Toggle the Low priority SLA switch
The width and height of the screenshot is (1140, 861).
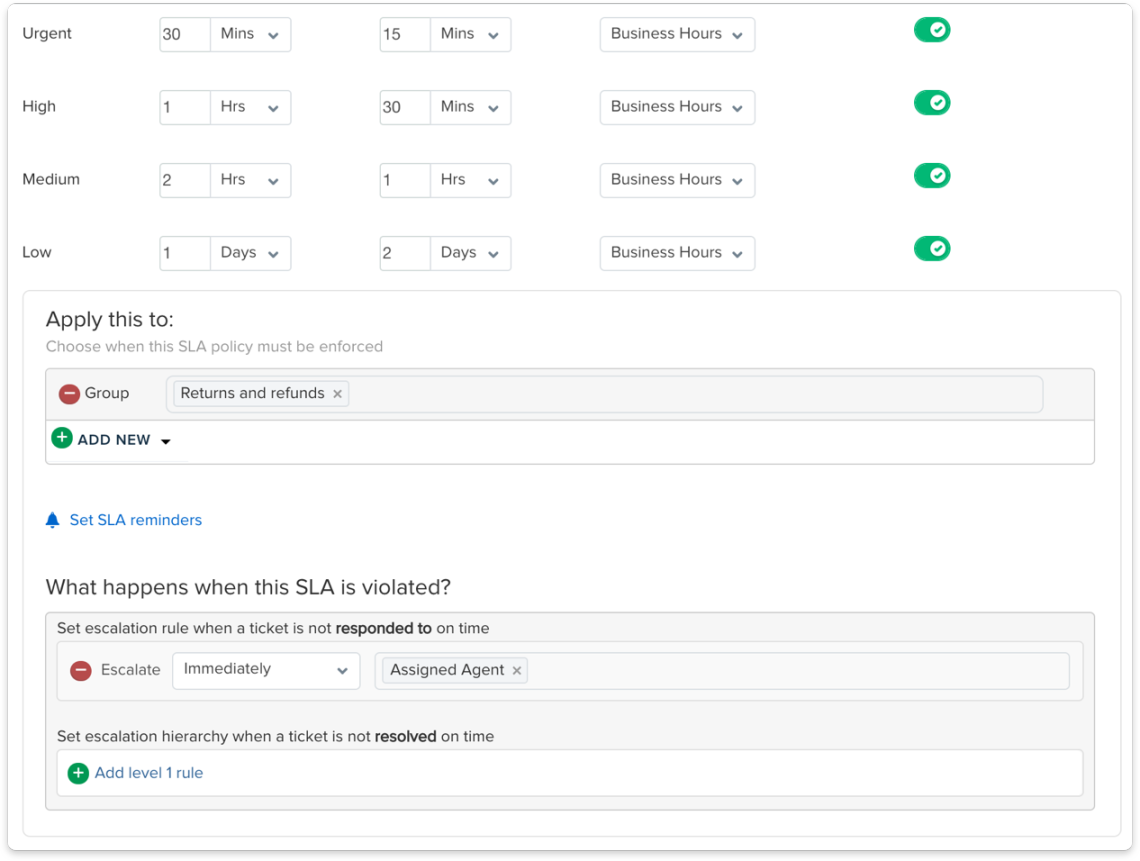pyautogui.click(x=931, y=248)
